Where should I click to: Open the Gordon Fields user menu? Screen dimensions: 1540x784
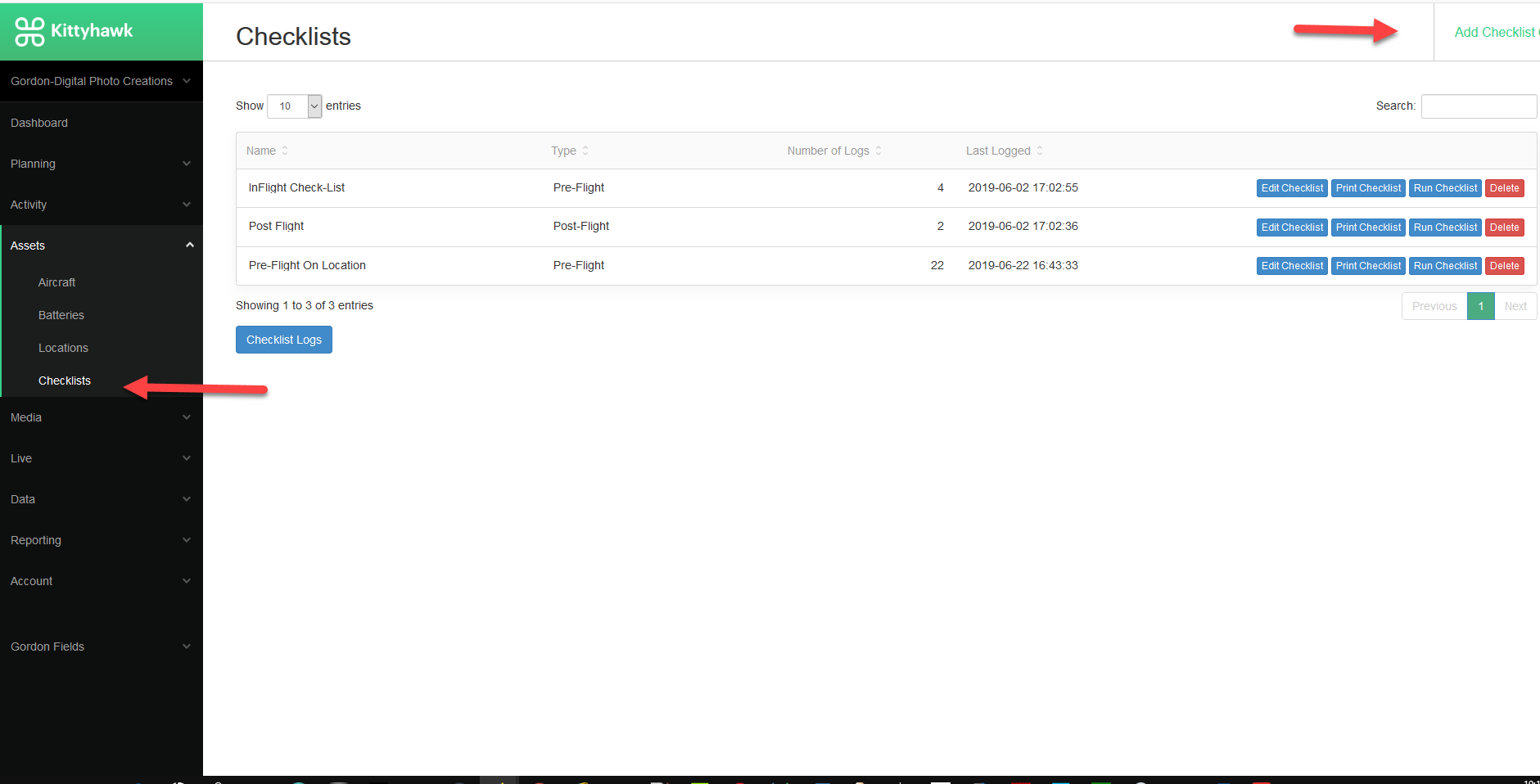pos(101,647)
